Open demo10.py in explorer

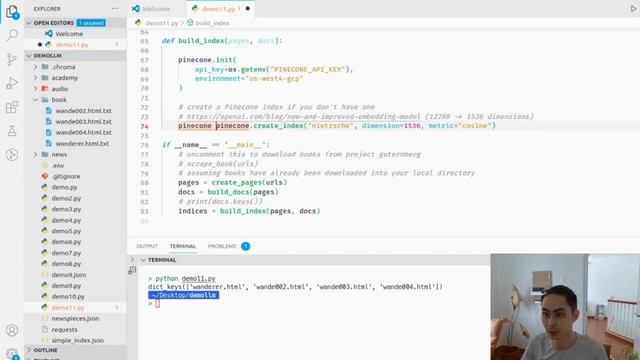click(68, 296)
